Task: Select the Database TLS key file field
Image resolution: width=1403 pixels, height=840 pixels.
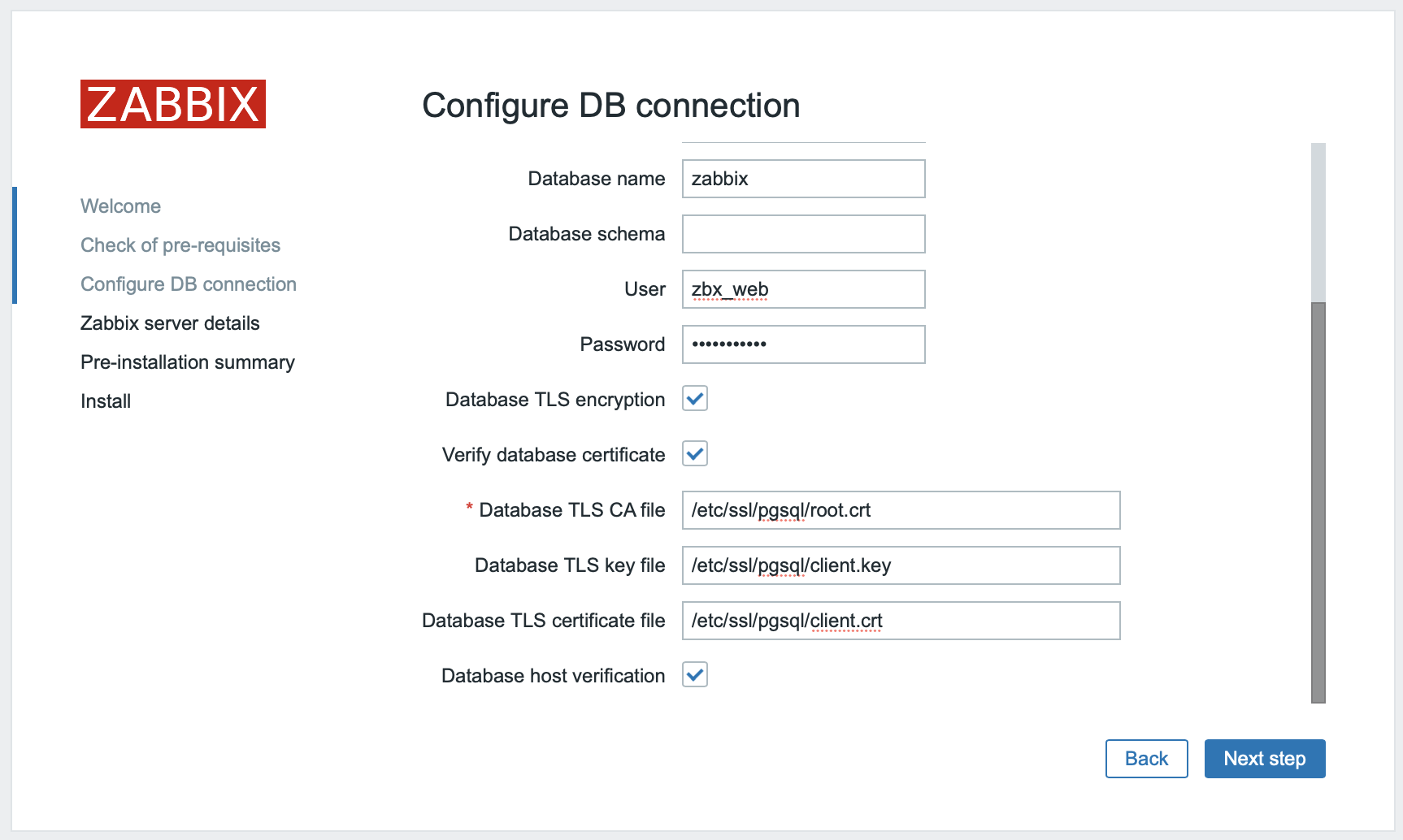Action: coord(901,565)
